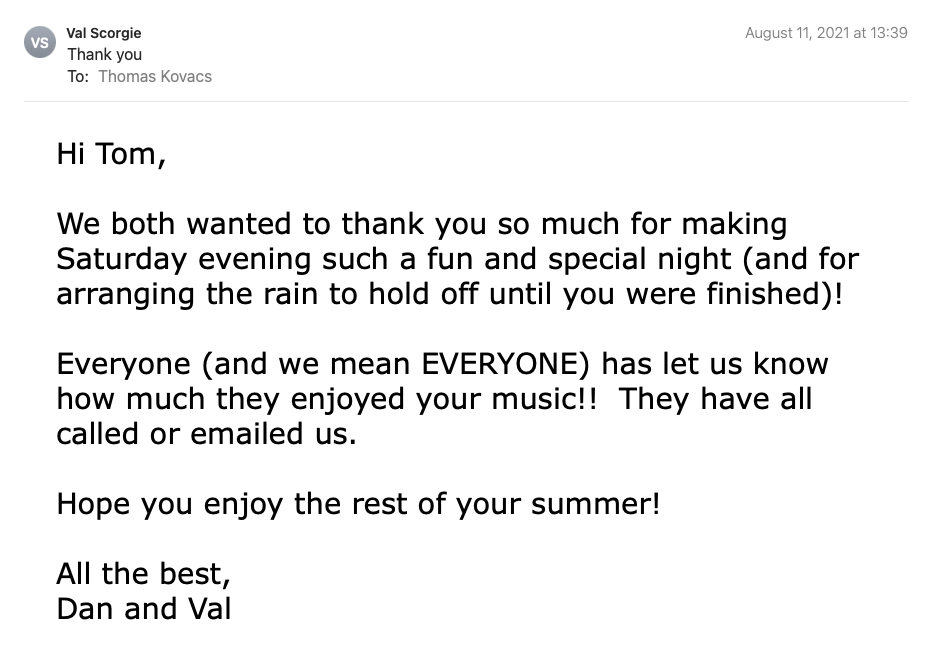Click the line starting "arranging the rain"

(449, 294)
